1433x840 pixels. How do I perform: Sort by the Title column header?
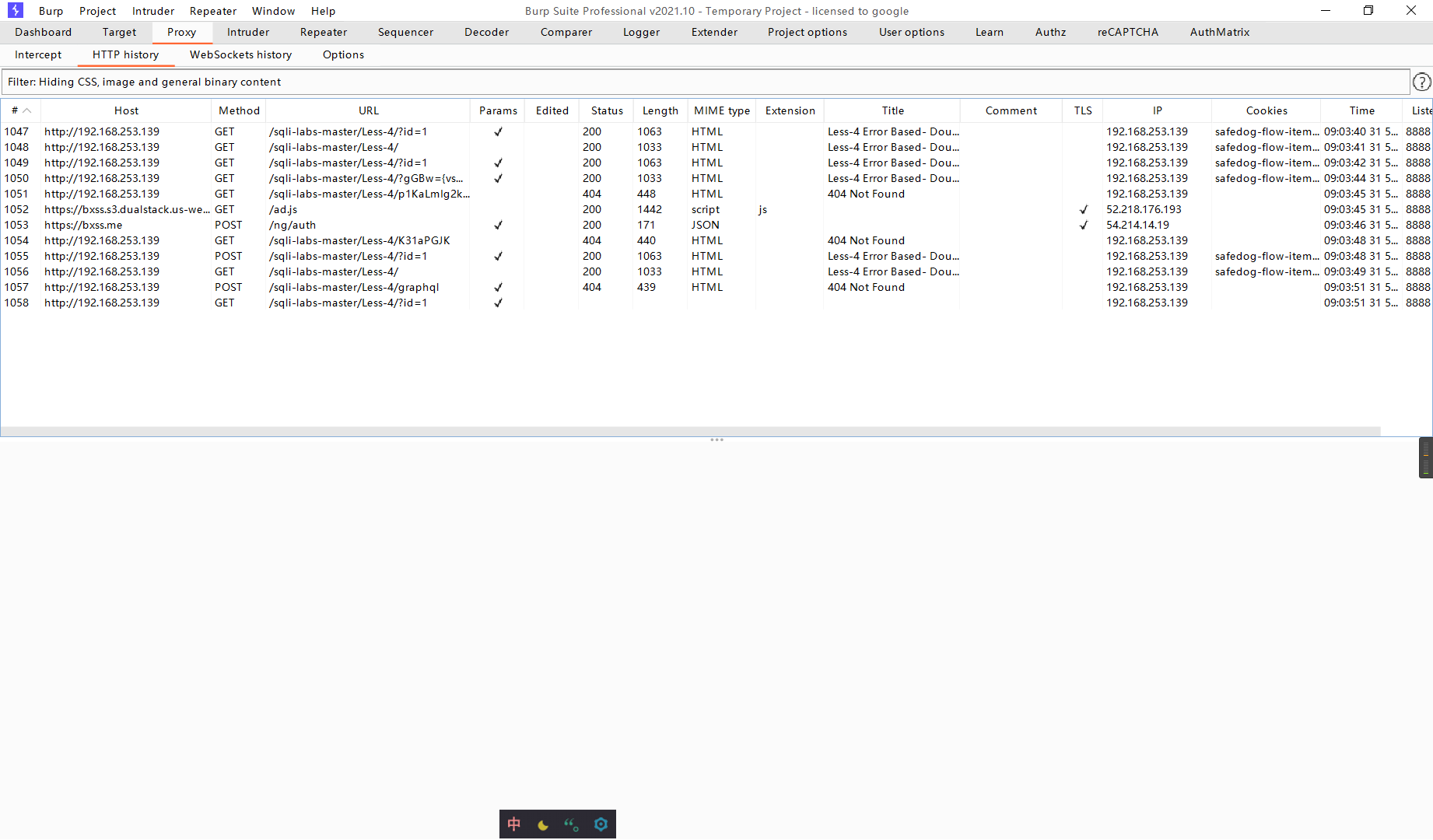click(x=893, y=110)
